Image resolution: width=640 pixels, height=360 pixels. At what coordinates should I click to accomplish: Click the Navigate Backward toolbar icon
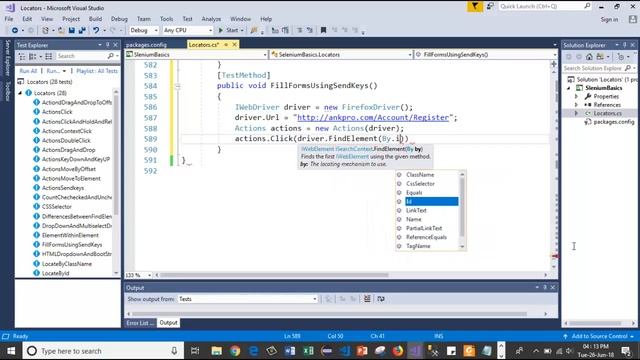pos(15,30)
